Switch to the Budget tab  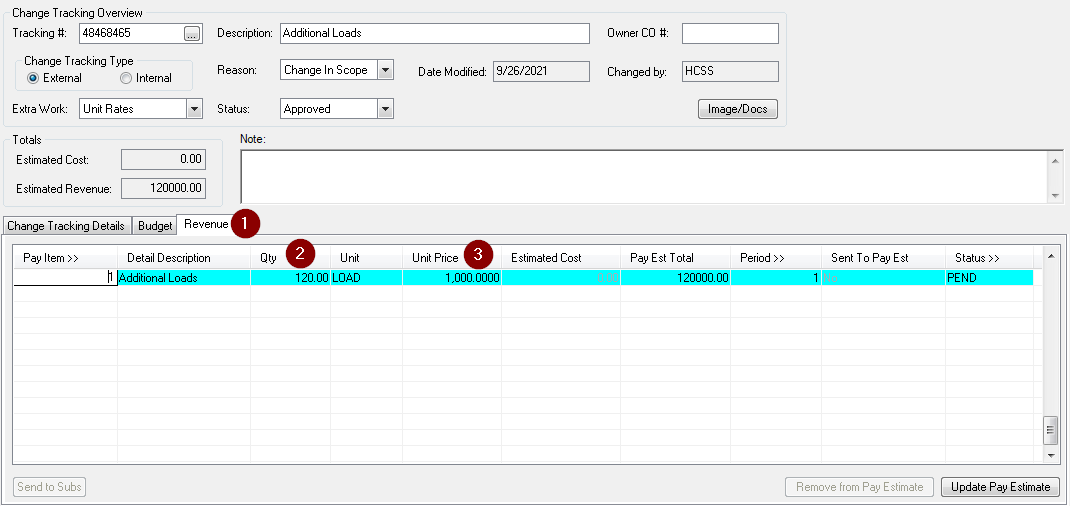click(155, 226)
